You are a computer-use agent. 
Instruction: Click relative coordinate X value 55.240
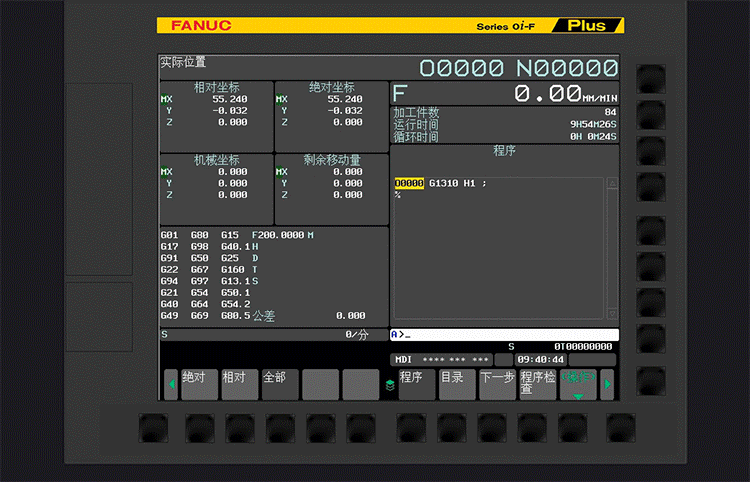230,99
